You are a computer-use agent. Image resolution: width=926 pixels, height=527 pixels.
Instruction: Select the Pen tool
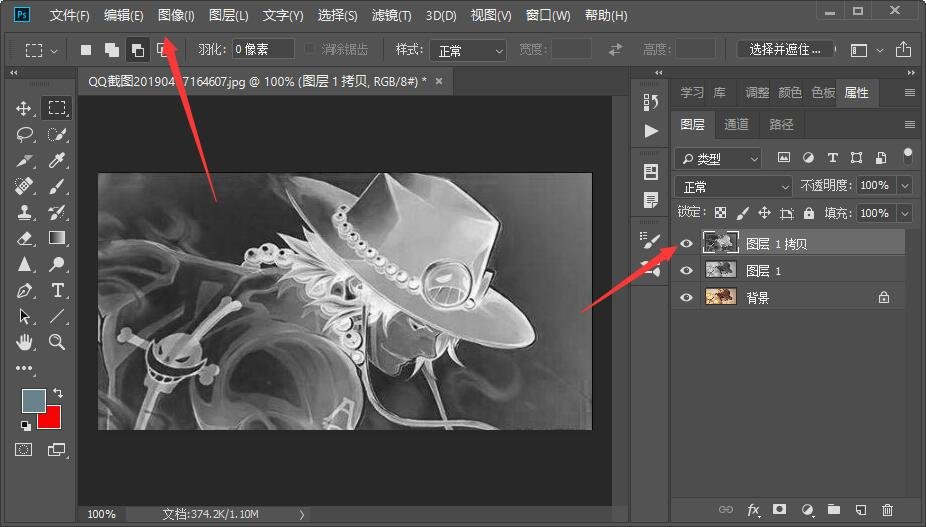click(x=24, y=290)
